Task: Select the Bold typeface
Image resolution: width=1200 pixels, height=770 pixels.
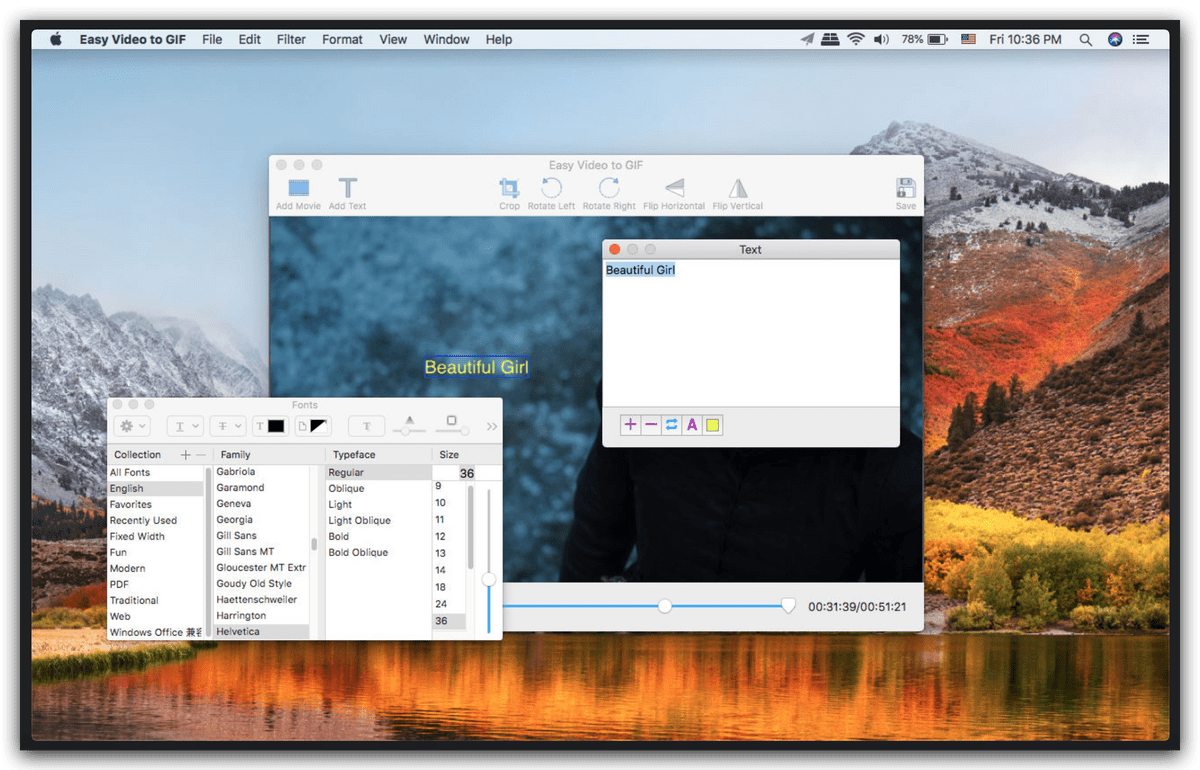Action: point(378,536)
